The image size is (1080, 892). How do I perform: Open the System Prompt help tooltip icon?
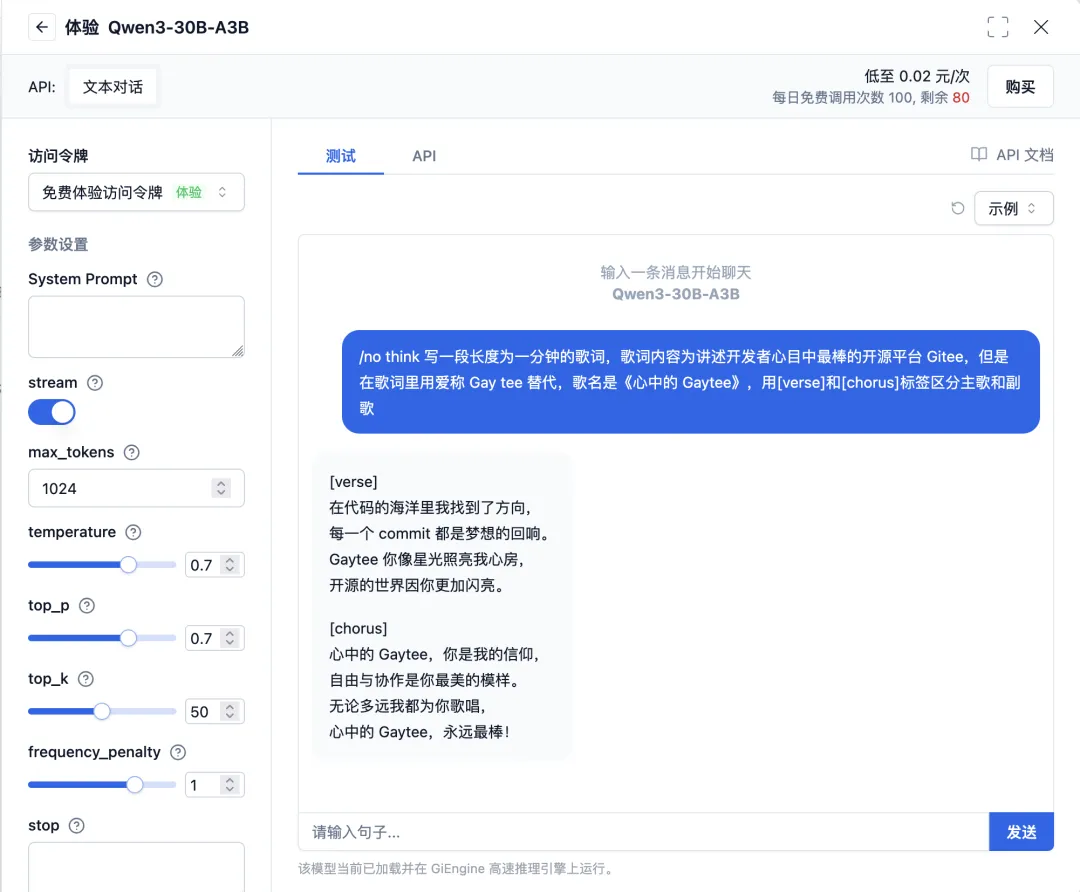point(155,279)
